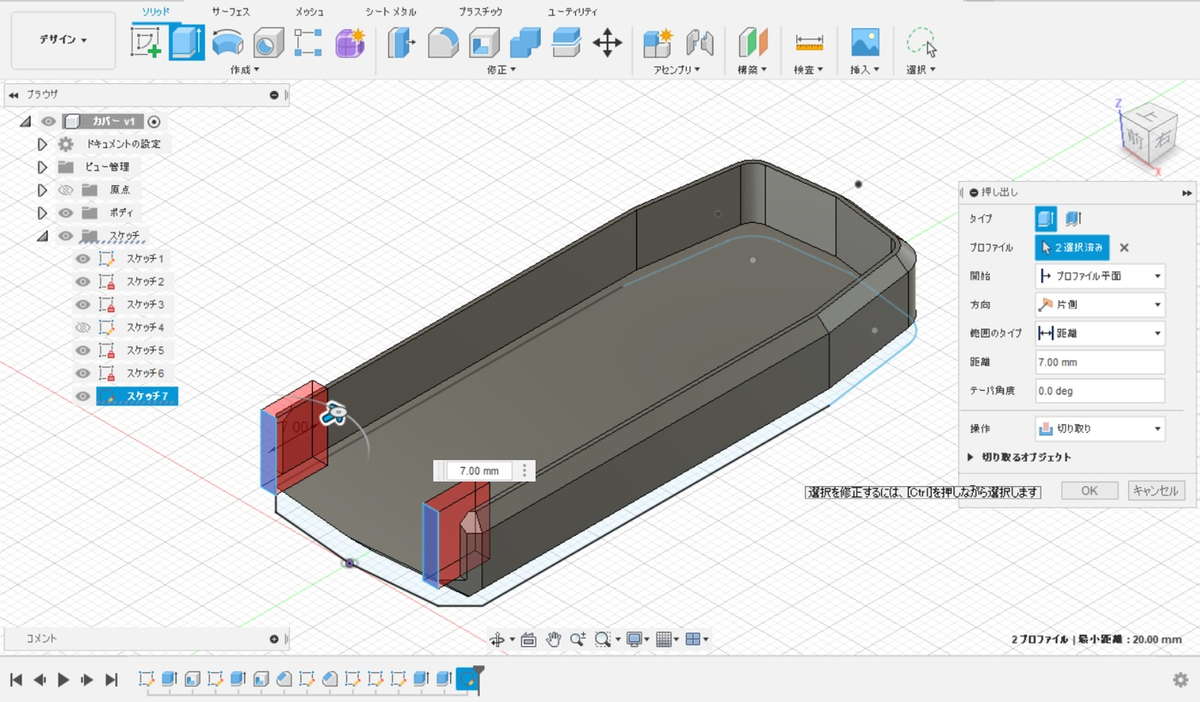Open the Create Form tool
This screenshot has width=1200, height=702.
(x=349, y=42)
